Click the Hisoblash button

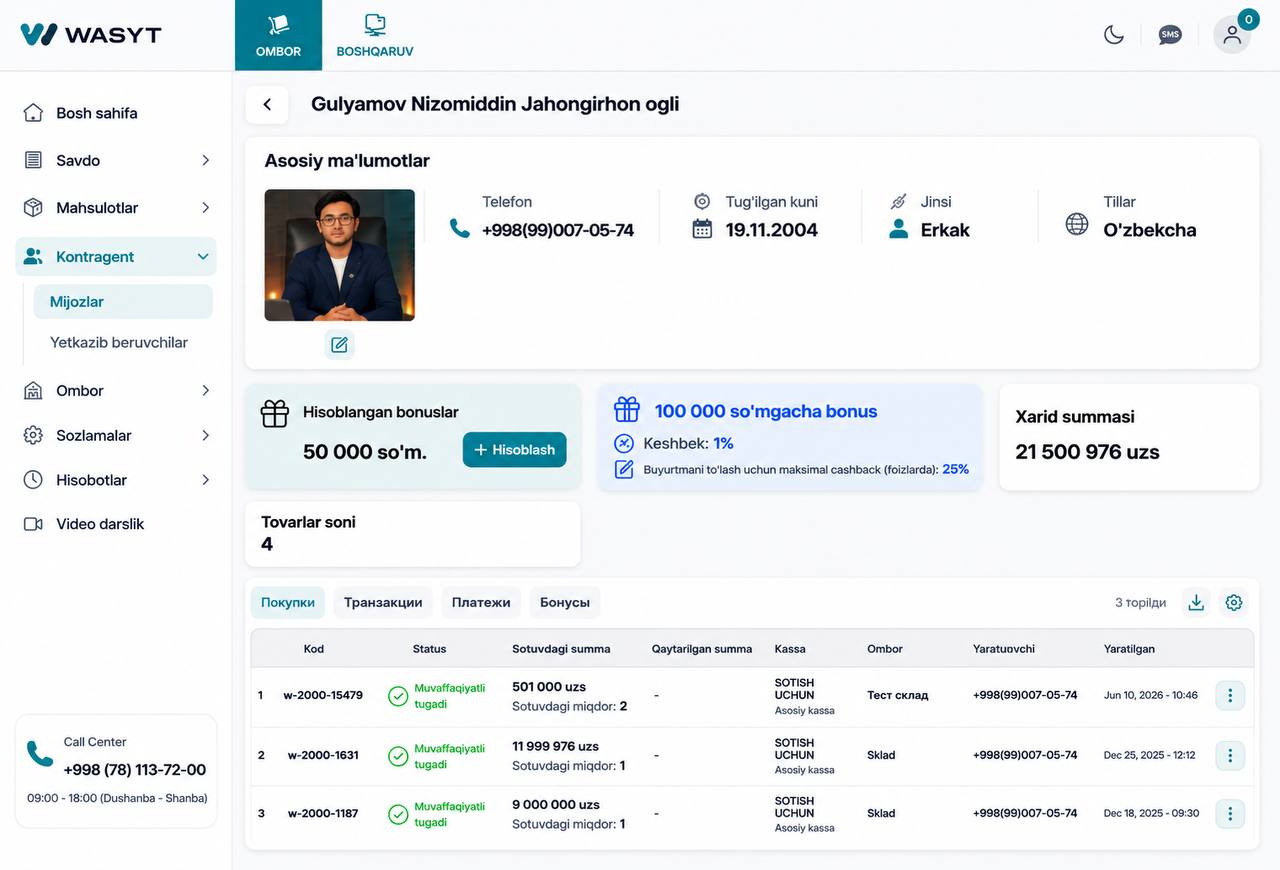pos(515,450)
